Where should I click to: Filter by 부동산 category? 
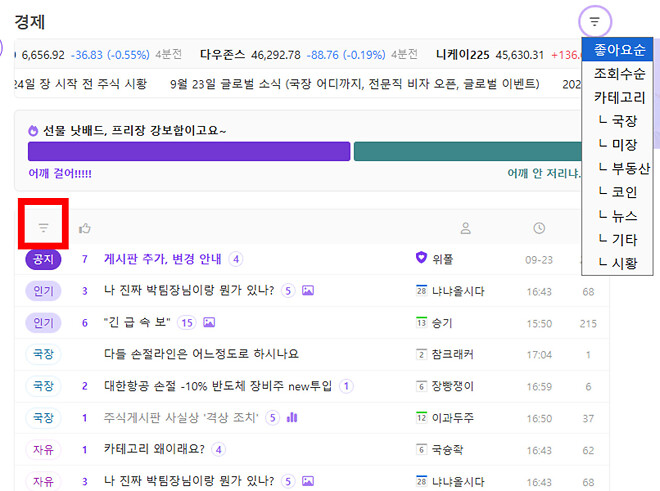617,168
